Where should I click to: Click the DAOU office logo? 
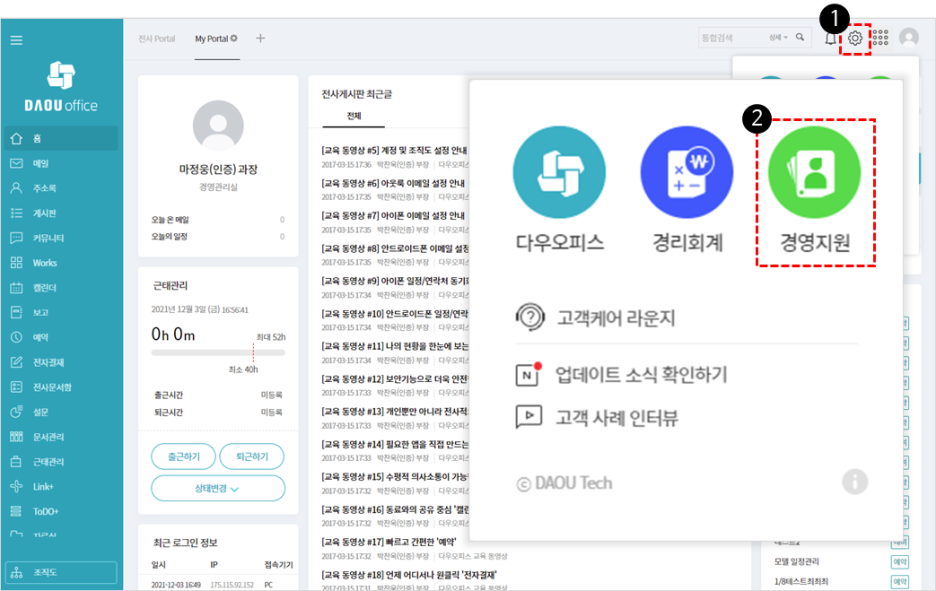(61, 87)
